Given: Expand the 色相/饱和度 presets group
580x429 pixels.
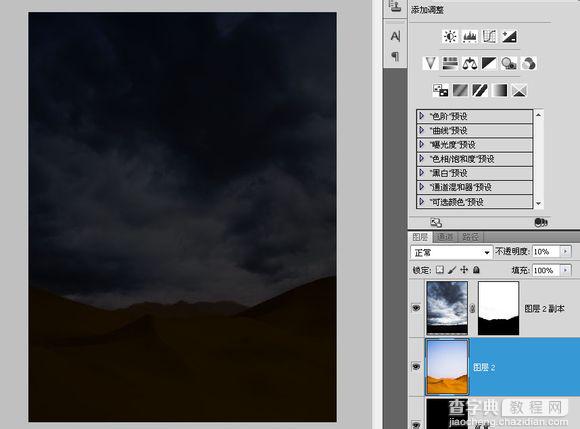Looking at the screenshot, I should (x=421, y=159).
